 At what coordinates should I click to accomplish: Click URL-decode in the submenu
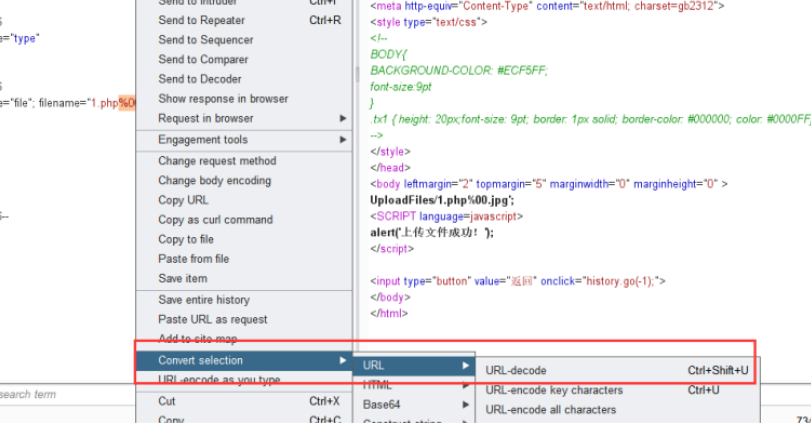[x=516, y=371]
